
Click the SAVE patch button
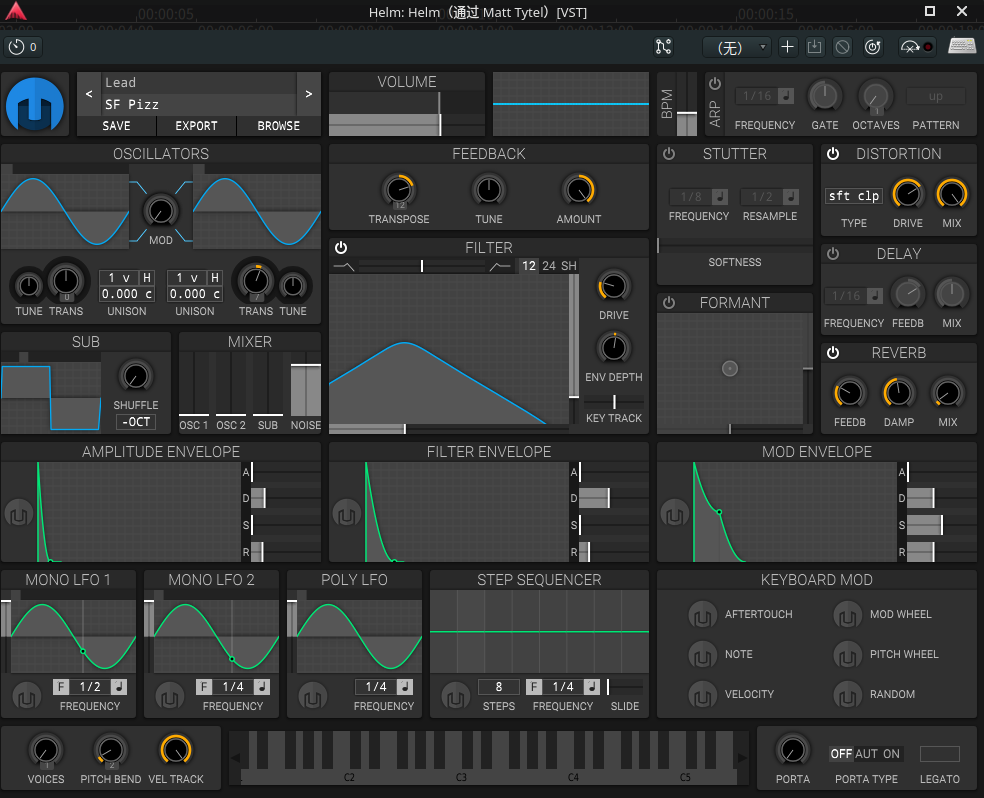(116, 125)
